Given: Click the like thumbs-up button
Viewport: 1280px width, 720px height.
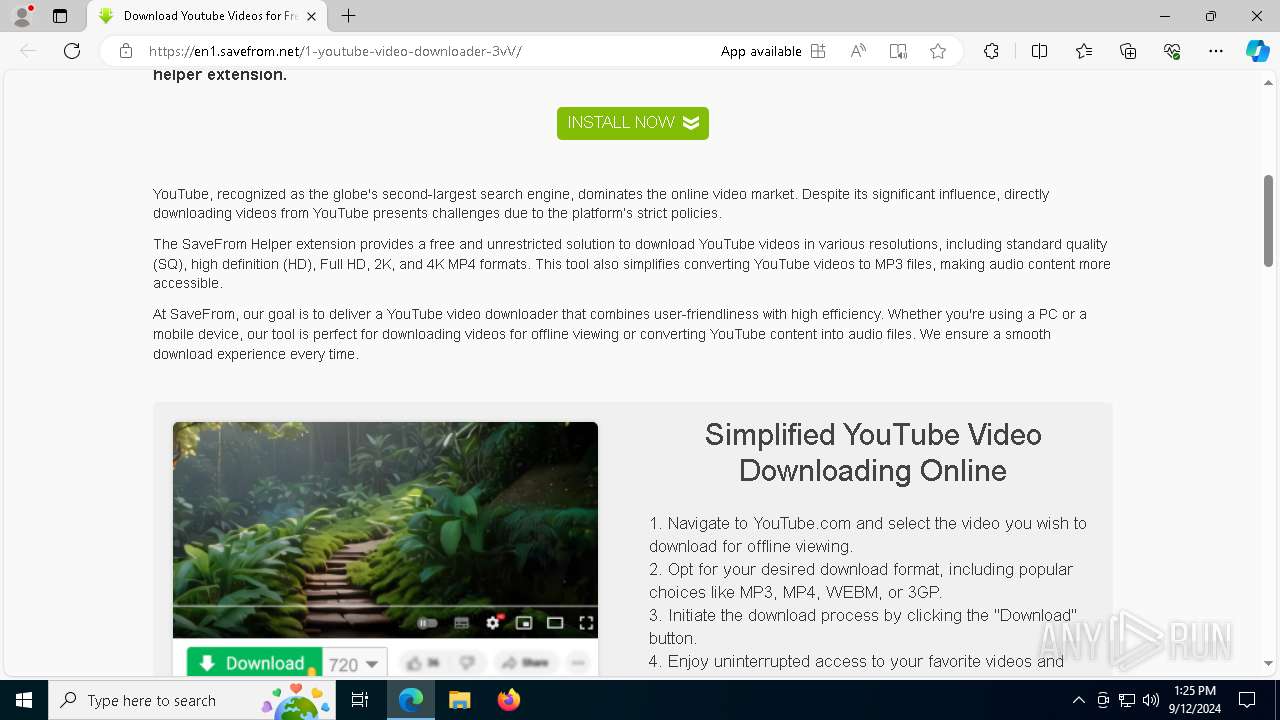Looking at the screenshot, I should [424, 663].
